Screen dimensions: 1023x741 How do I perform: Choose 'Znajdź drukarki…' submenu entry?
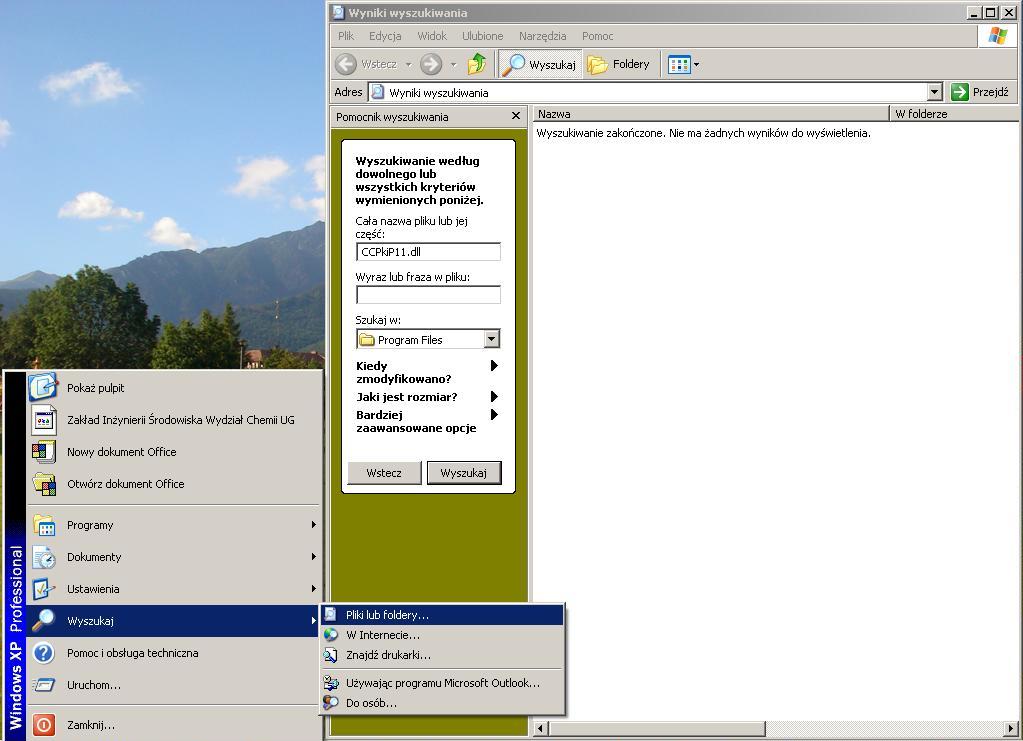point(442,655)
